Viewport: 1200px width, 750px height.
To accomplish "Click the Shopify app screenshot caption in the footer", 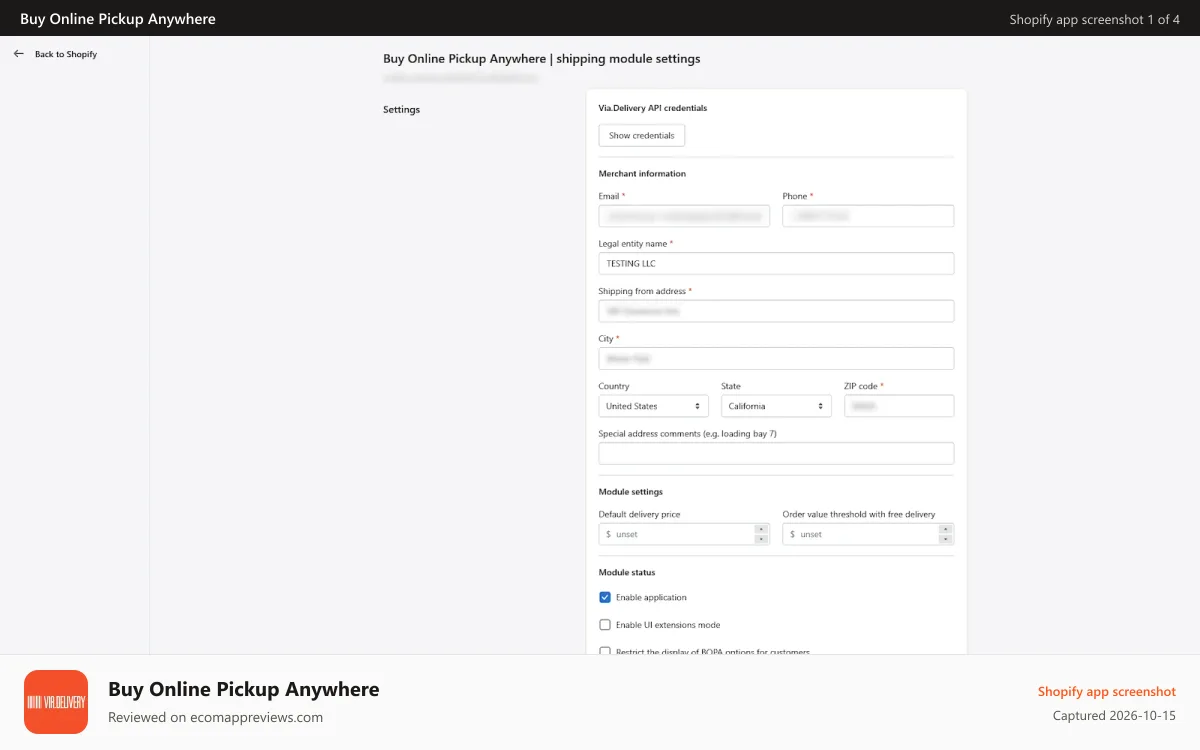I will 1107,692.
